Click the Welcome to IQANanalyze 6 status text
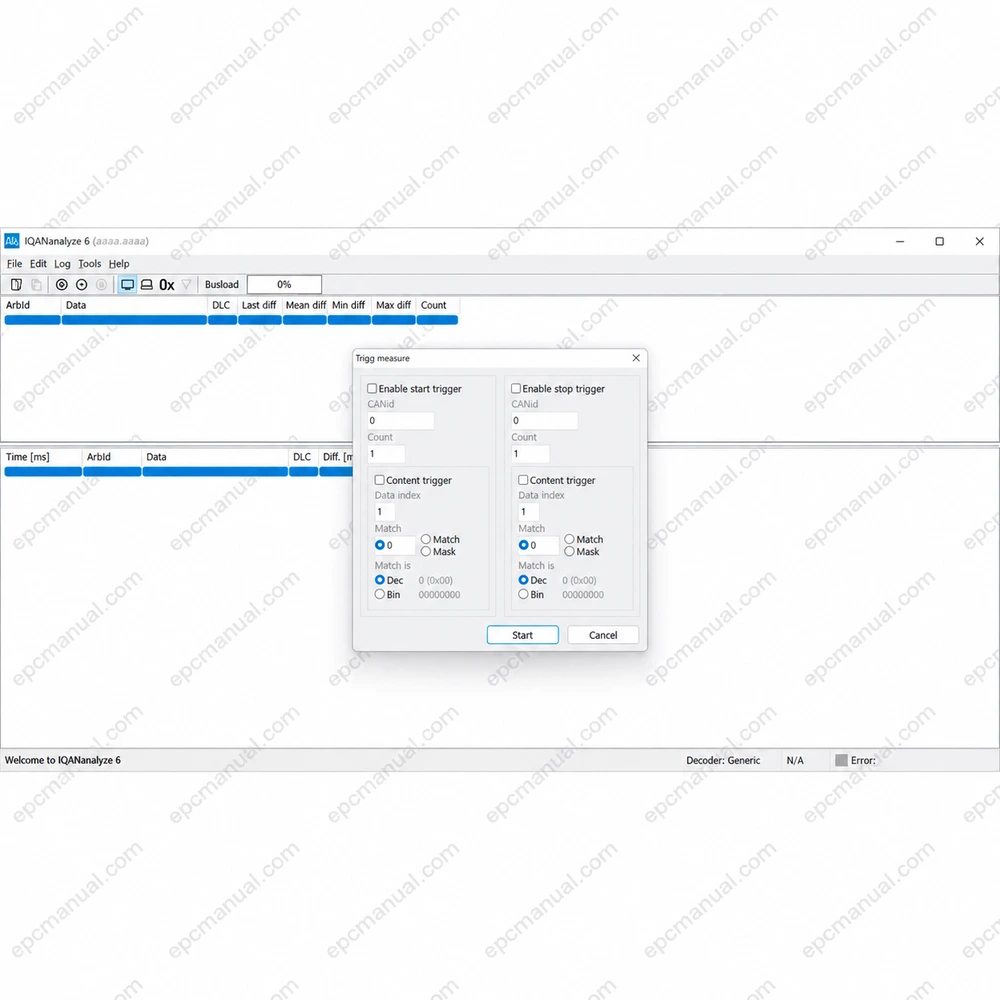Image resolution: width=1000 pixels, height=1000 pixels. pyautogui.click(x=62, y=760)
